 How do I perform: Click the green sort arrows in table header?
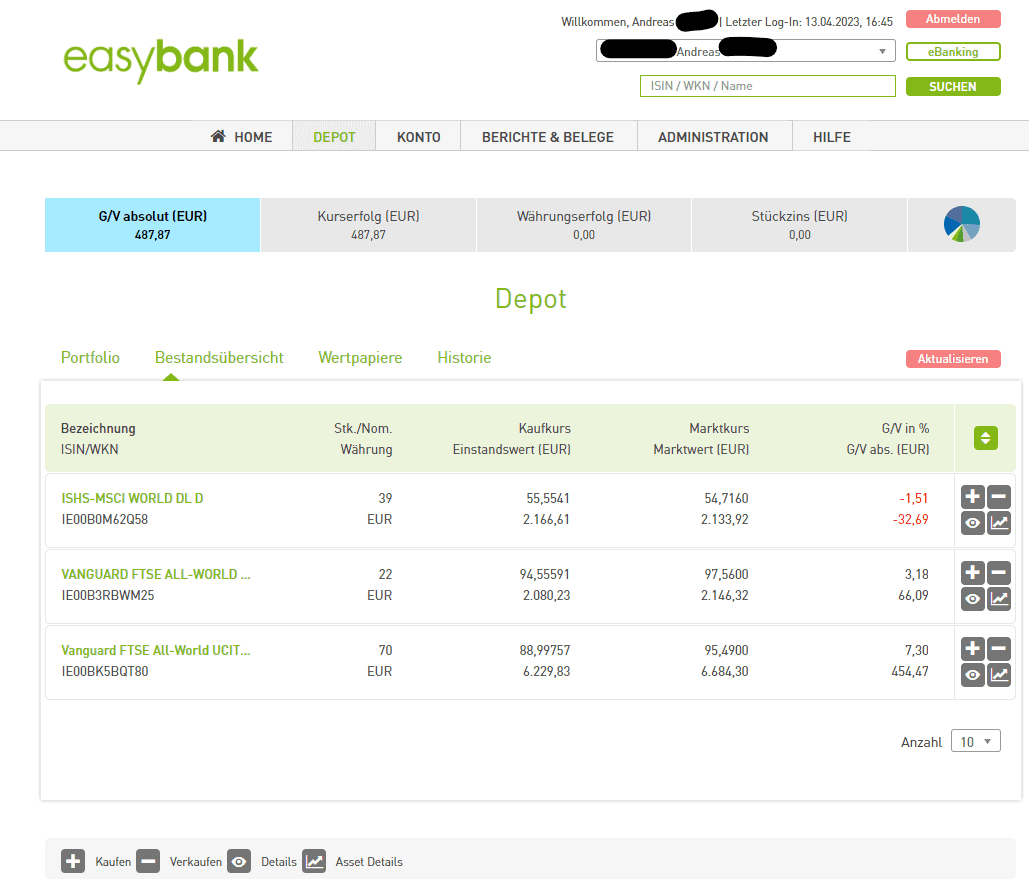986,438
